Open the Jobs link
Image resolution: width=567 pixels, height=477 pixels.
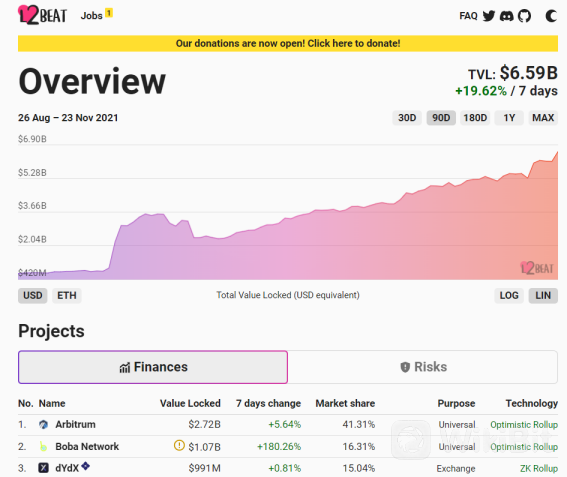[91, 16]
